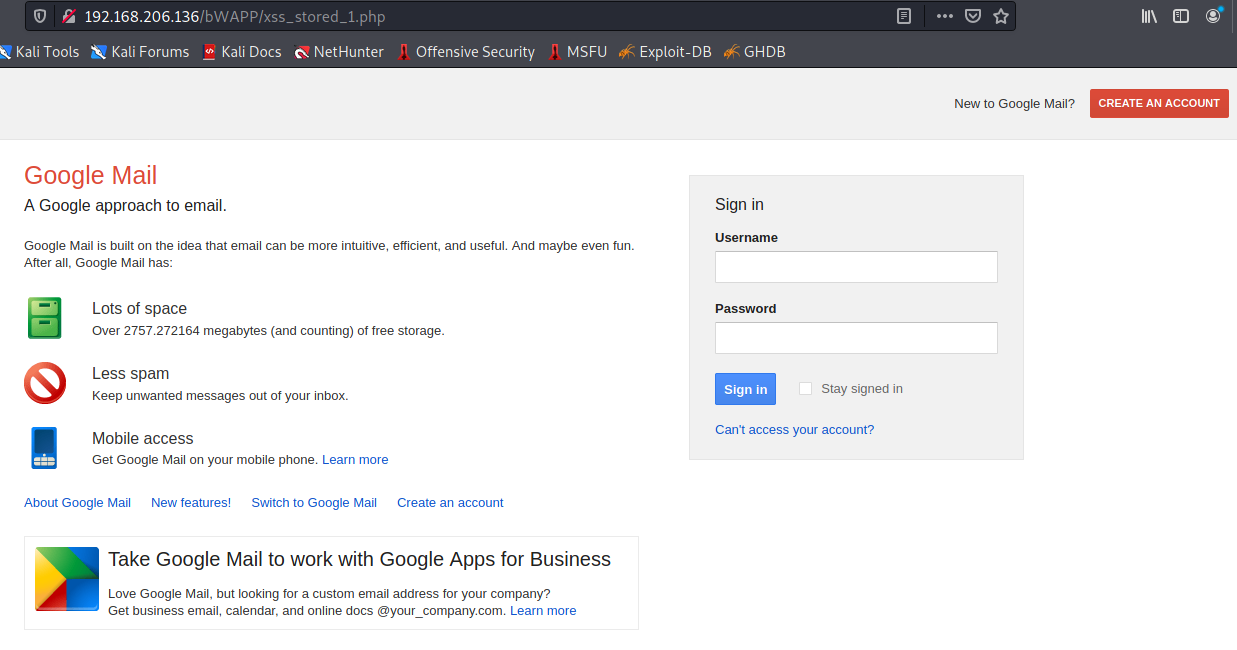Open Offensive Security bookmark
Viewport: 1237px width, 650px height.
pyautogui.click(x=466, y=52)
